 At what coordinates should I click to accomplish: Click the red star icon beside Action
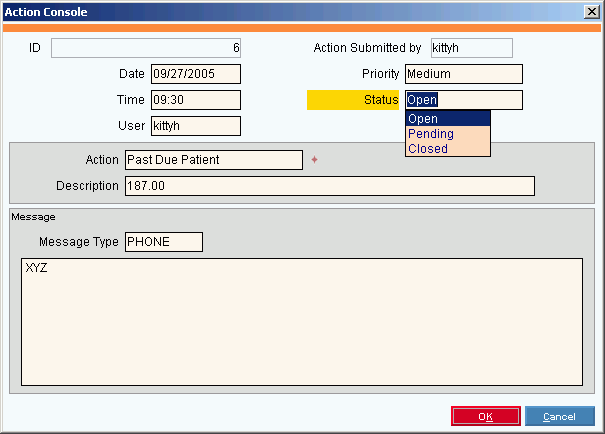[x=313, y=160]
